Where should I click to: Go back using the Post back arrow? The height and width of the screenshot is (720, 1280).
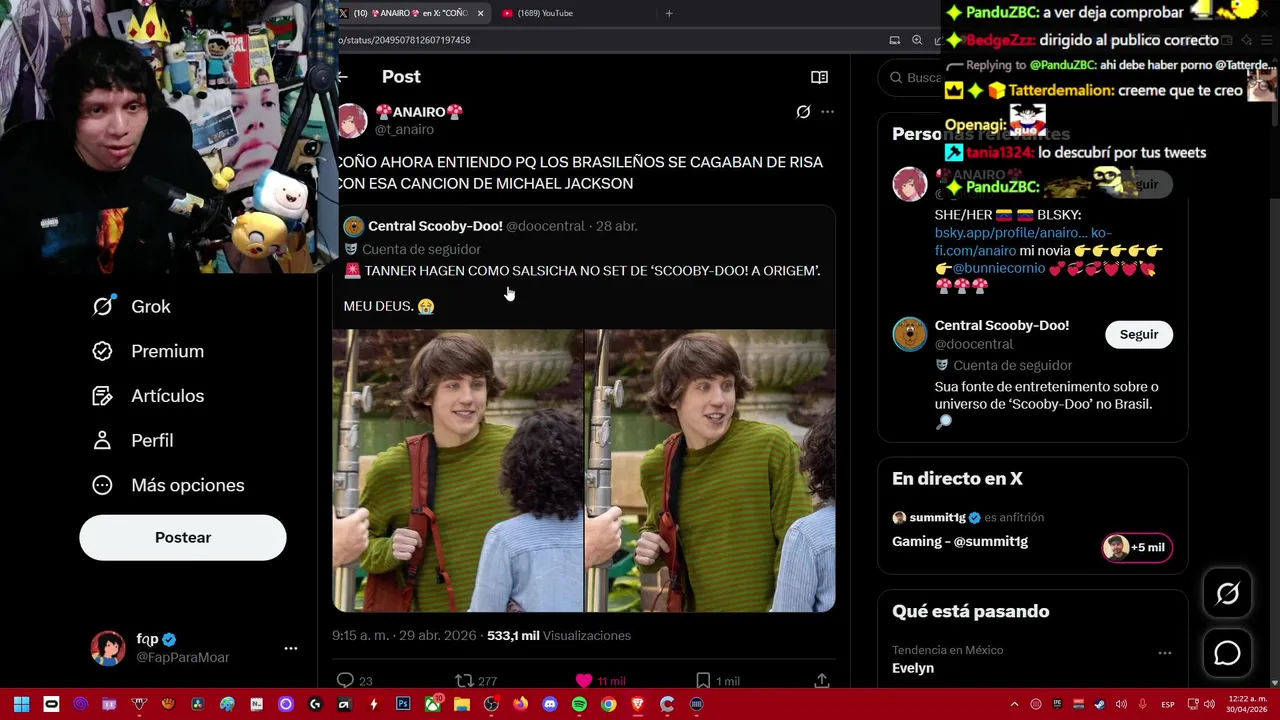point(342,77)
